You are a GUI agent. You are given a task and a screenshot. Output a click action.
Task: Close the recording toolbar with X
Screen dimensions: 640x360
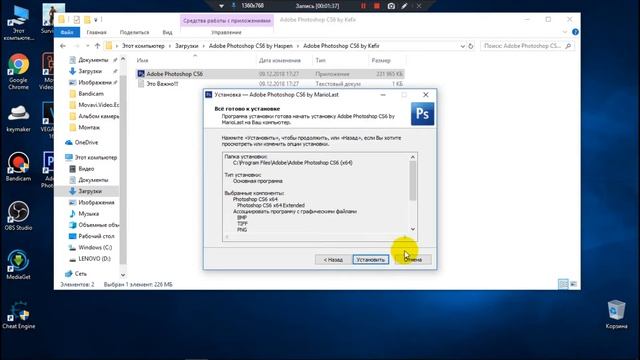[419, 6]
